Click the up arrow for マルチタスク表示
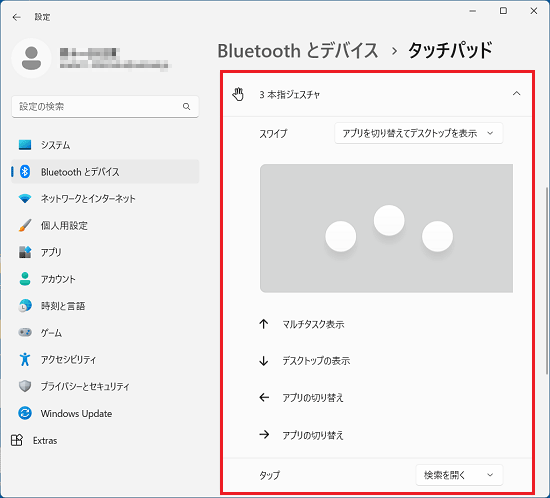Screen dimensions: 550x498 [263, 324]
